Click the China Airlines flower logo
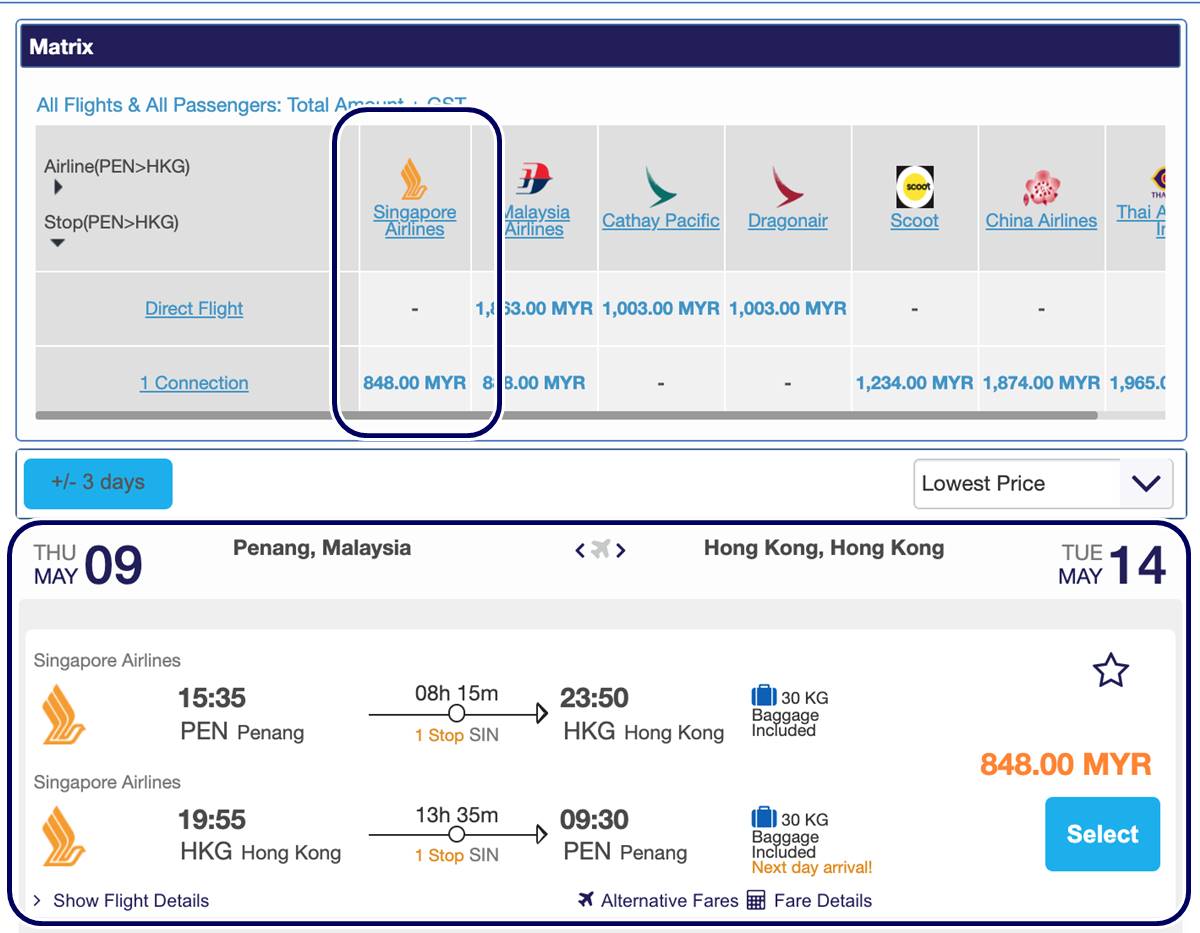1200x933 pixels. tap(1041, 187)
